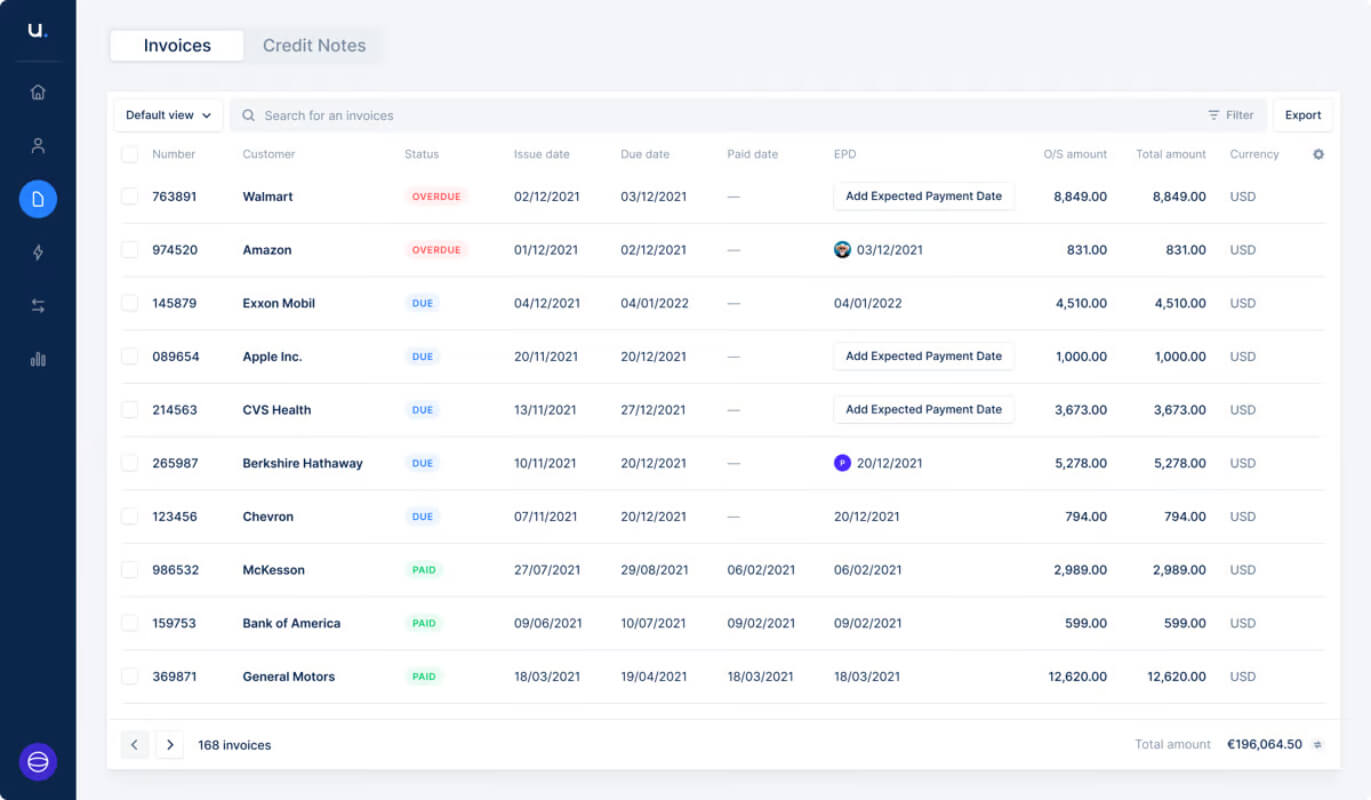Tick the Bank of America invoice checkbox
The image size is (1371, 800).
click(x=130, y=623)
